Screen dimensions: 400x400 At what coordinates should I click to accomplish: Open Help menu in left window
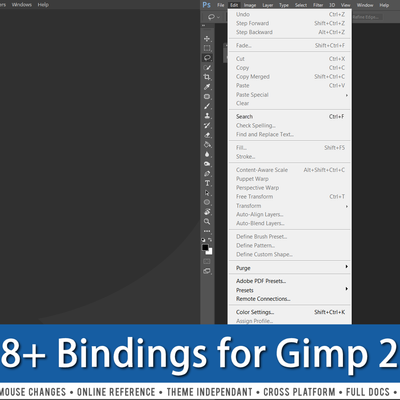point(43,5)
